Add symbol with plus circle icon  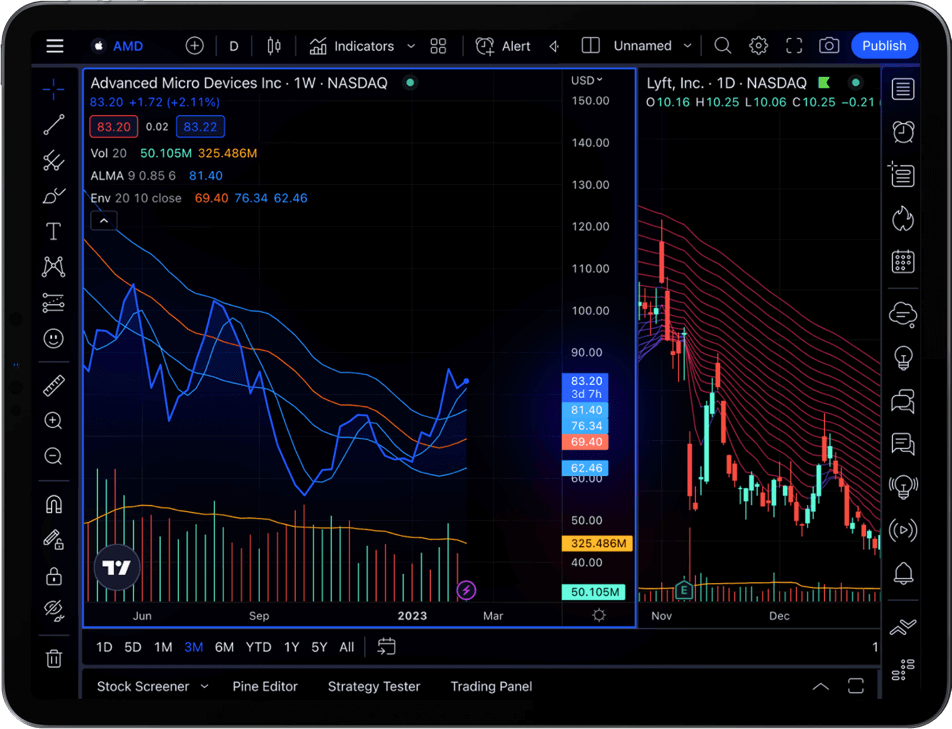coord(194,46)
